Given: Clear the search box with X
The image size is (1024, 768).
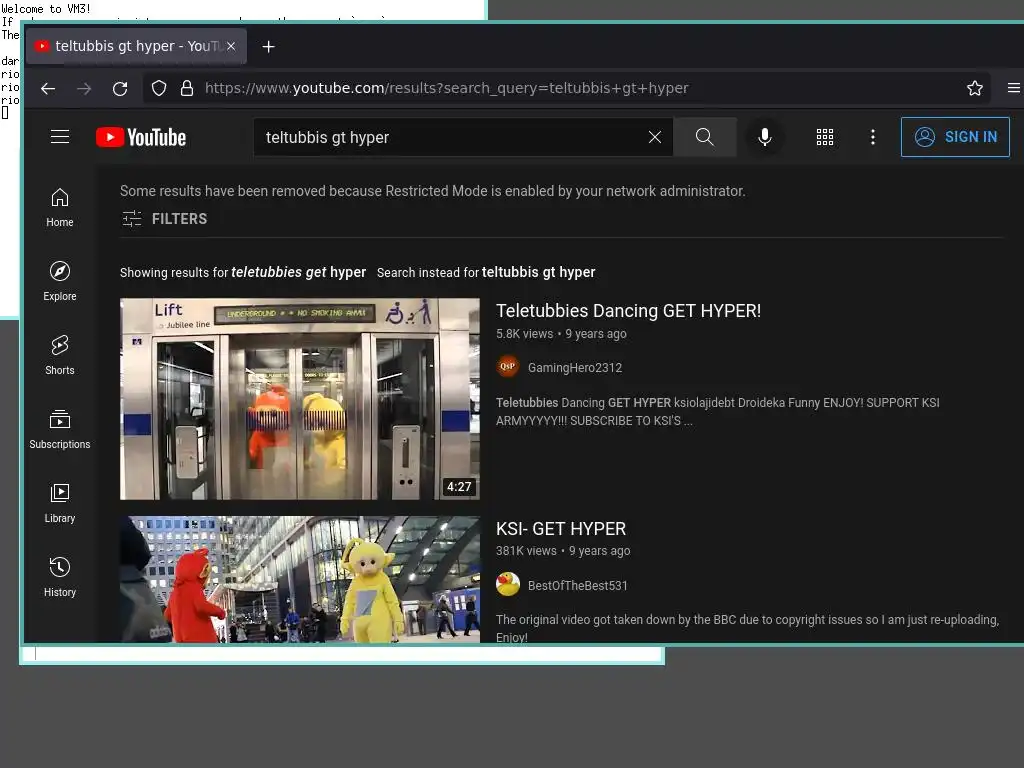Looking at the screenshot, I should point(654,137).
